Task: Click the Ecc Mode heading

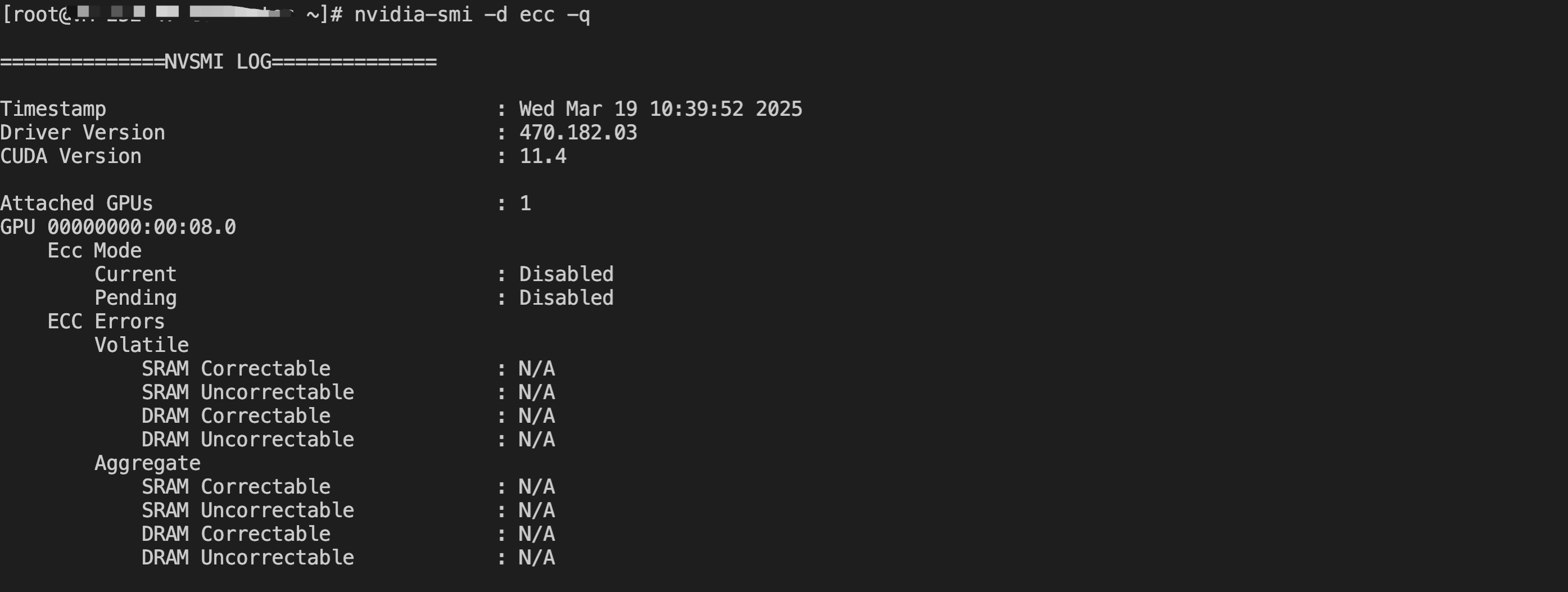Action: pos(94,251)
